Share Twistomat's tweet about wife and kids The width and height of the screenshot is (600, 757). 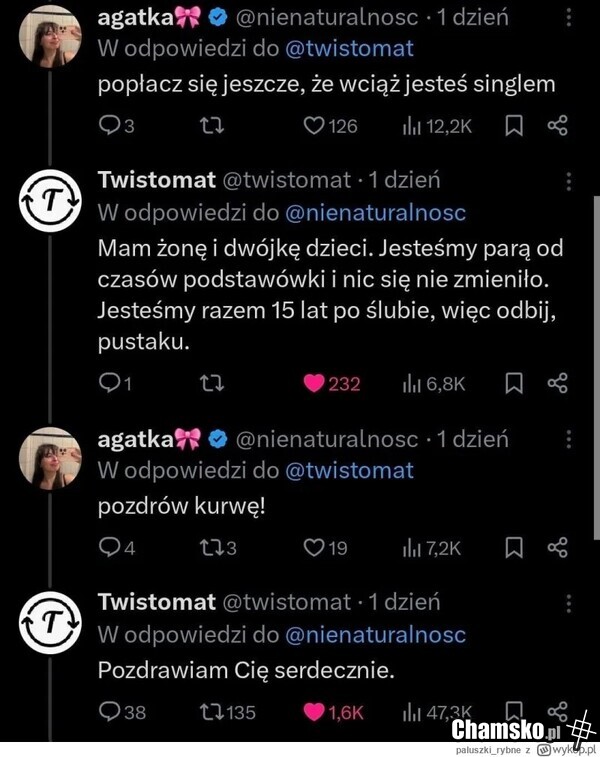pyautogui.click(x=558, y=384)
